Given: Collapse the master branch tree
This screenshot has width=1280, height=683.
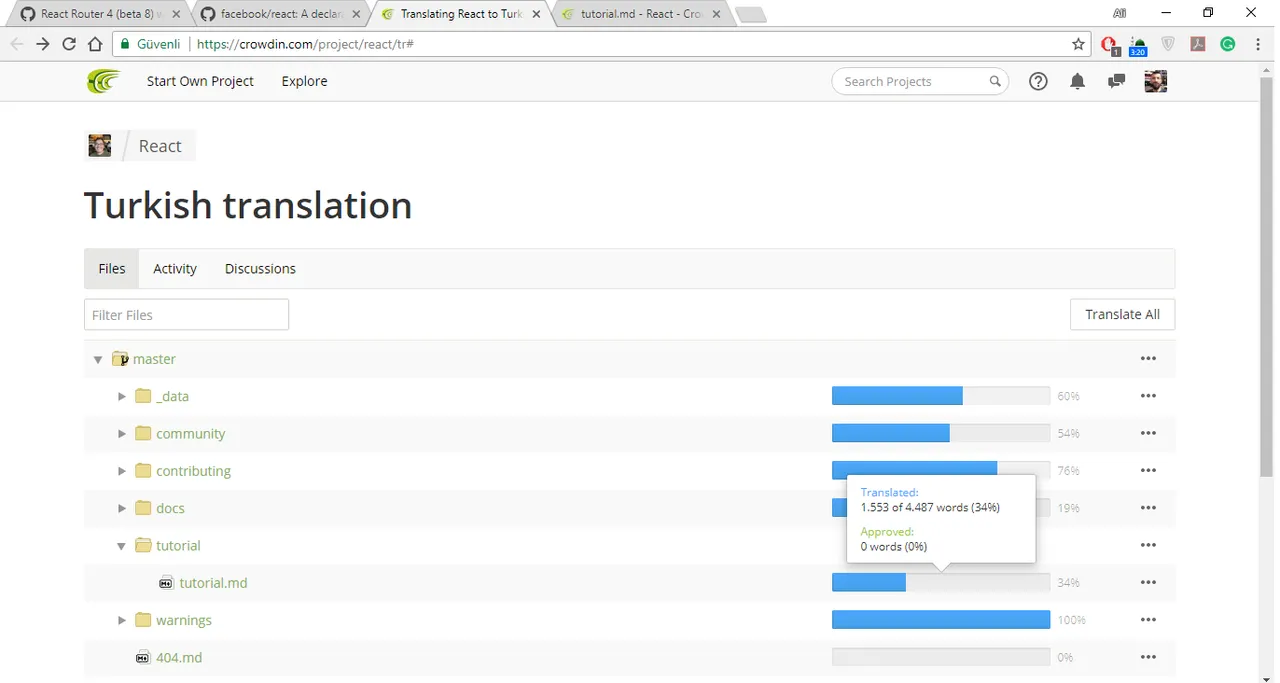Looking at the screenshot, I should pos(97,359).
